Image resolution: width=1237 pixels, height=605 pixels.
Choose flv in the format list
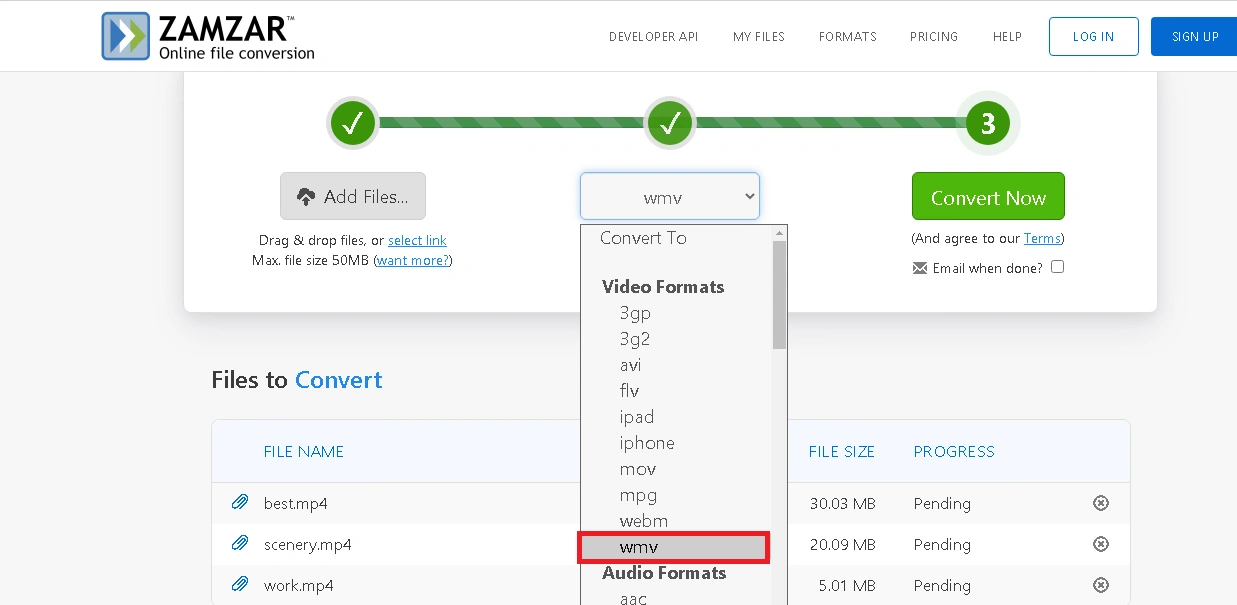pyautogui.click(x=629, y=391)
